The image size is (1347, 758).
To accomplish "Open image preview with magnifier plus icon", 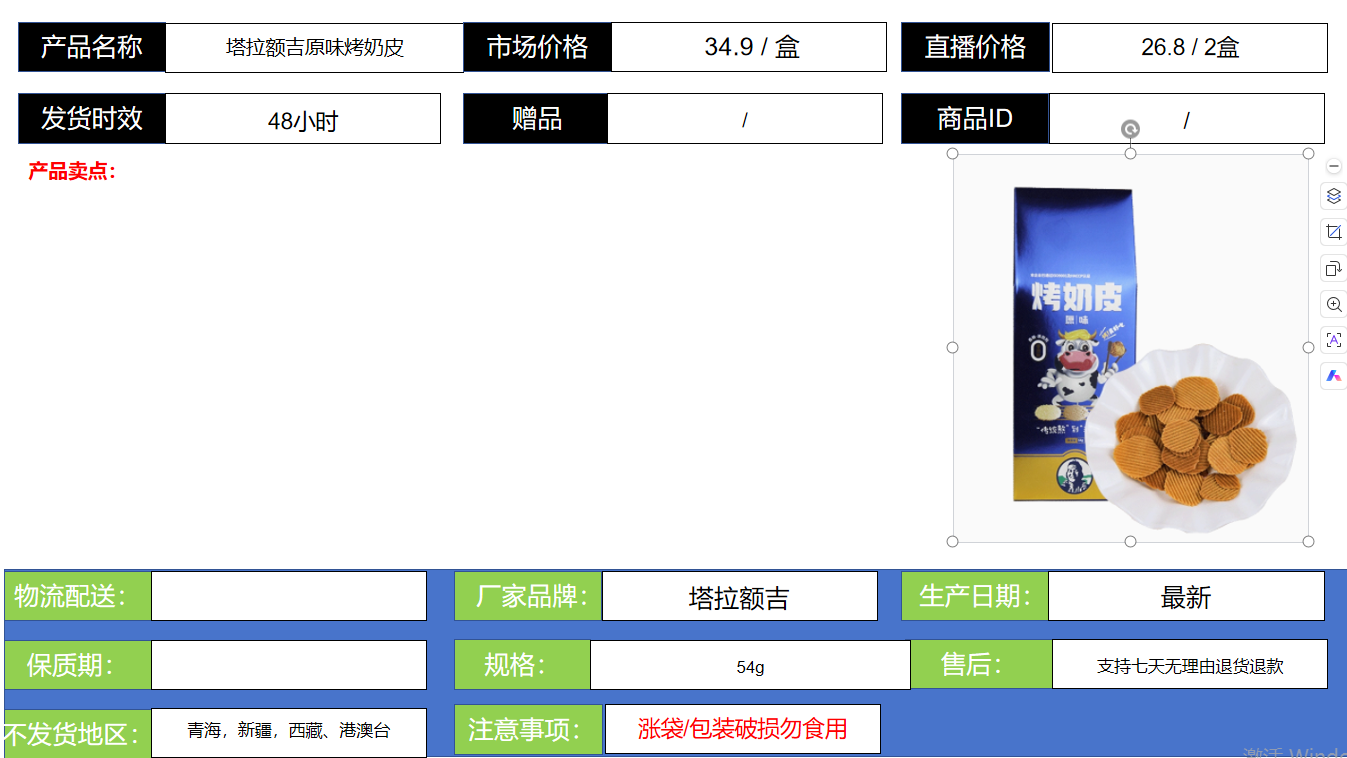I will click(x=1333, y=304).
